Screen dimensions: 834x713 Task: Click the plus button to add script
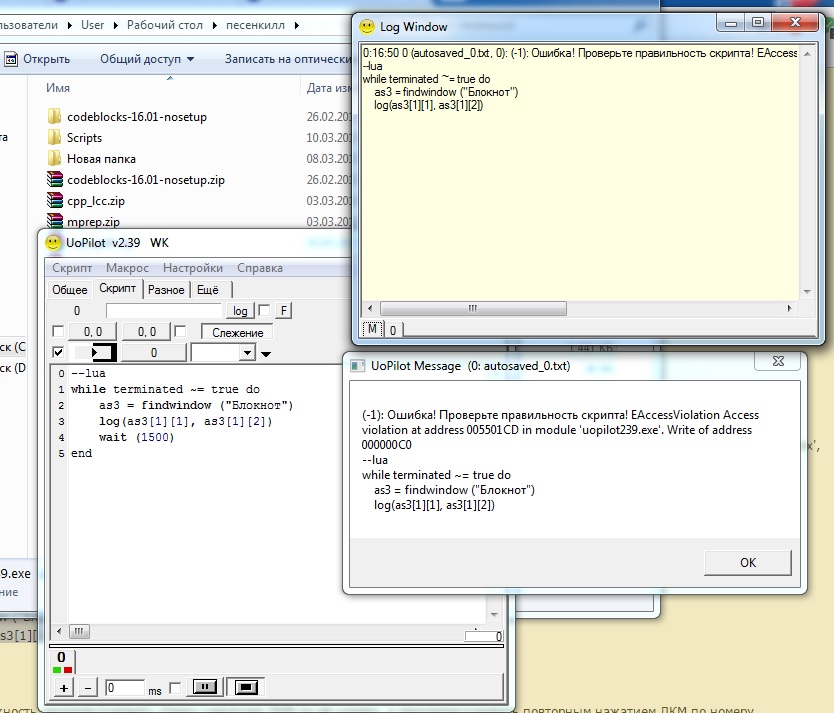(x=64, y=688)
